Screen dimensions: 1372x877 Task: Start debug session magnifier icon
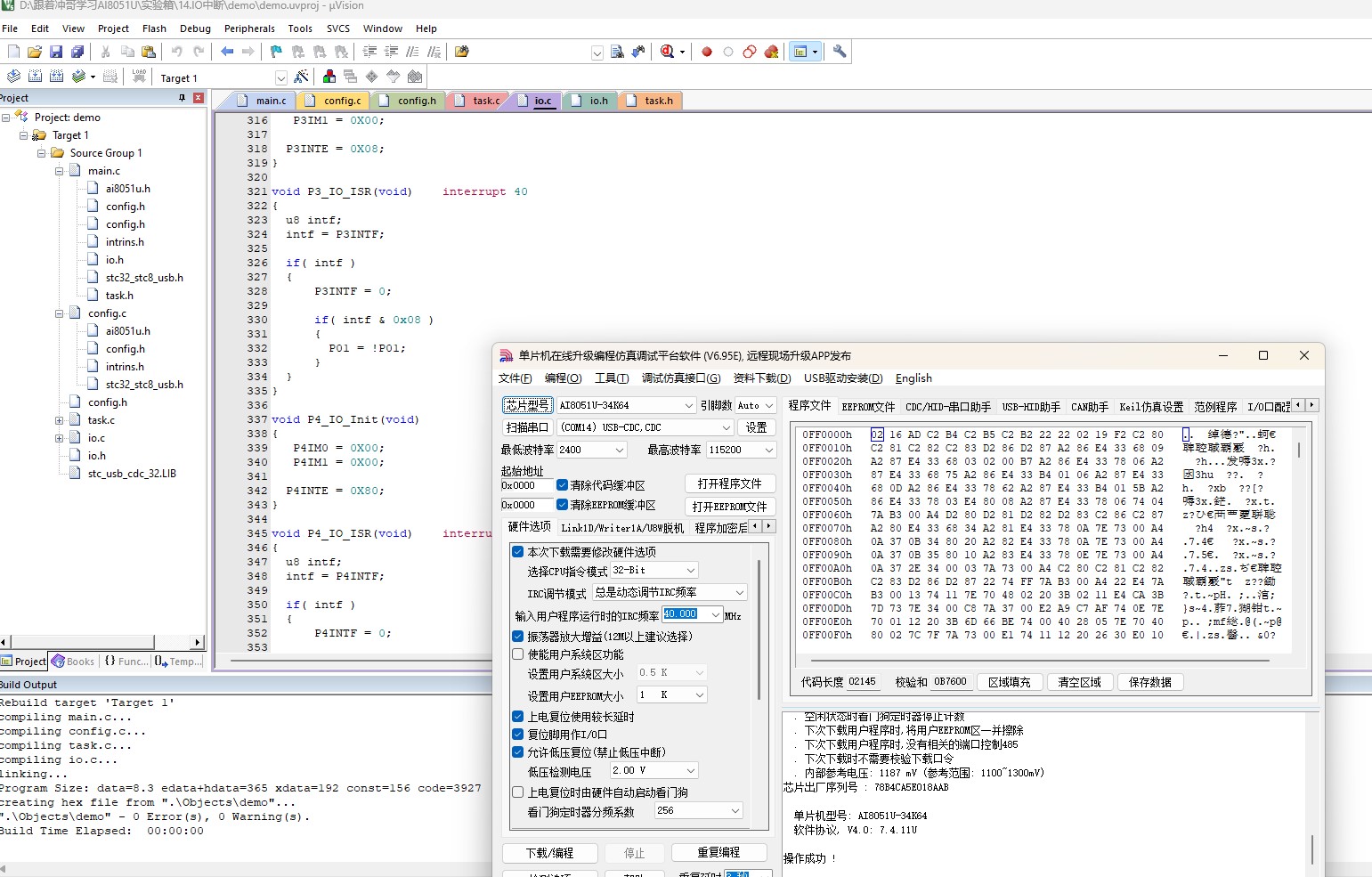tap(668, 52)
